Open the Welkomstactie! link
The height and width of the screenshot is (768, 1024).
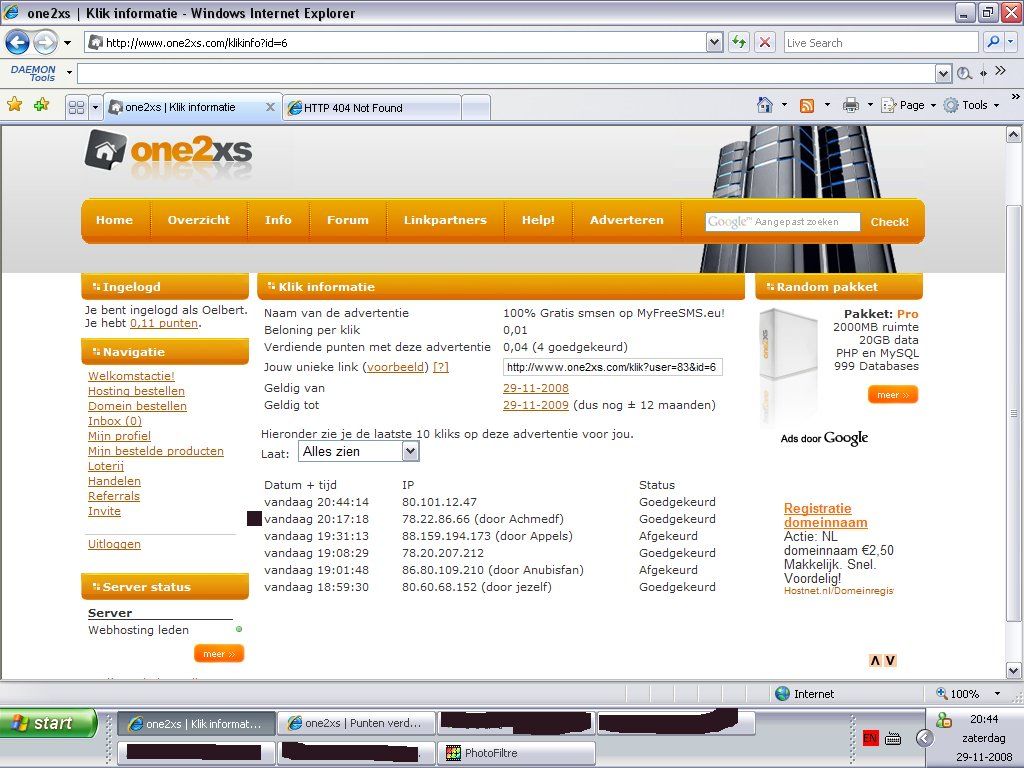pyautogui.click(x=131, y=376)
